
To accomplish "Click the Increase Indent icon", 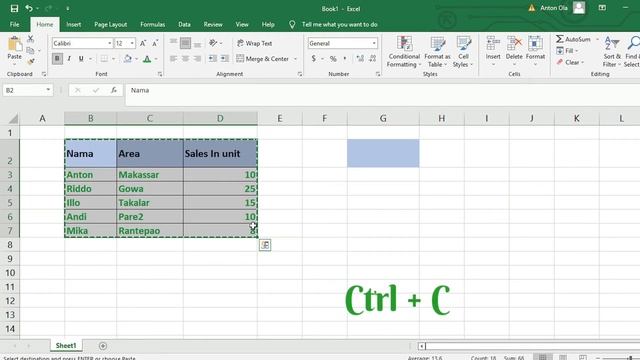I will (x=225, y=59).
